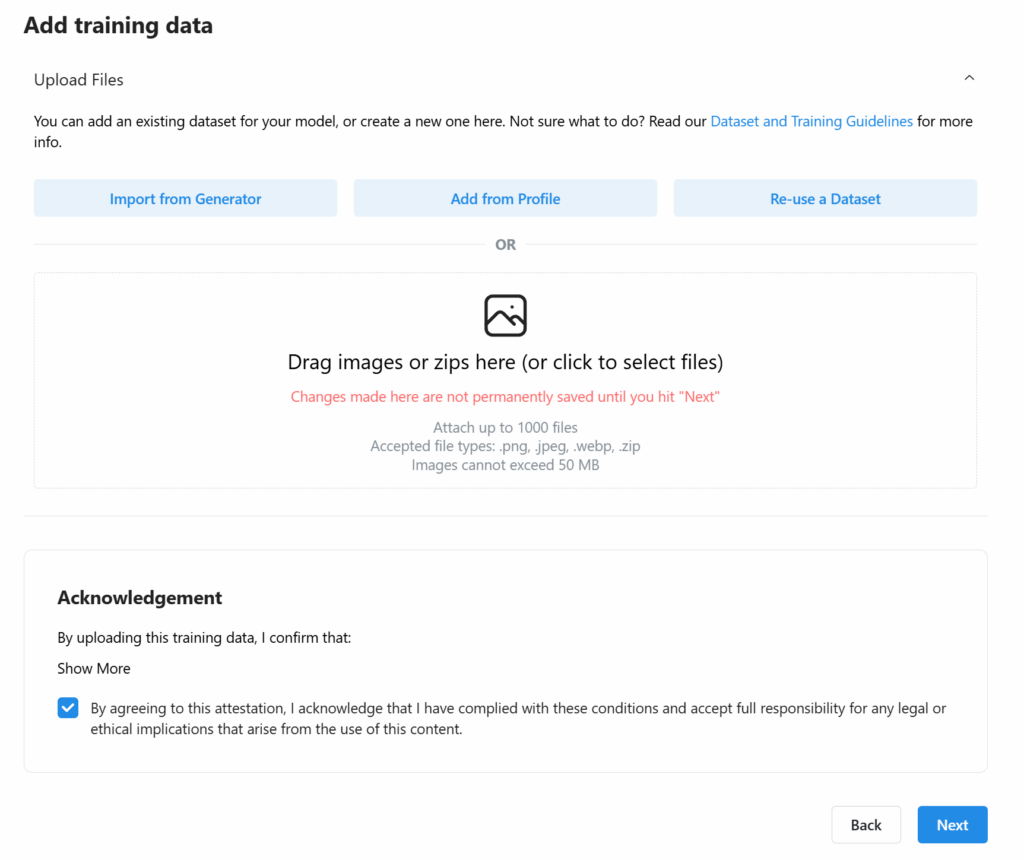
Task: Go to the Next step
Action: (952, 825)
